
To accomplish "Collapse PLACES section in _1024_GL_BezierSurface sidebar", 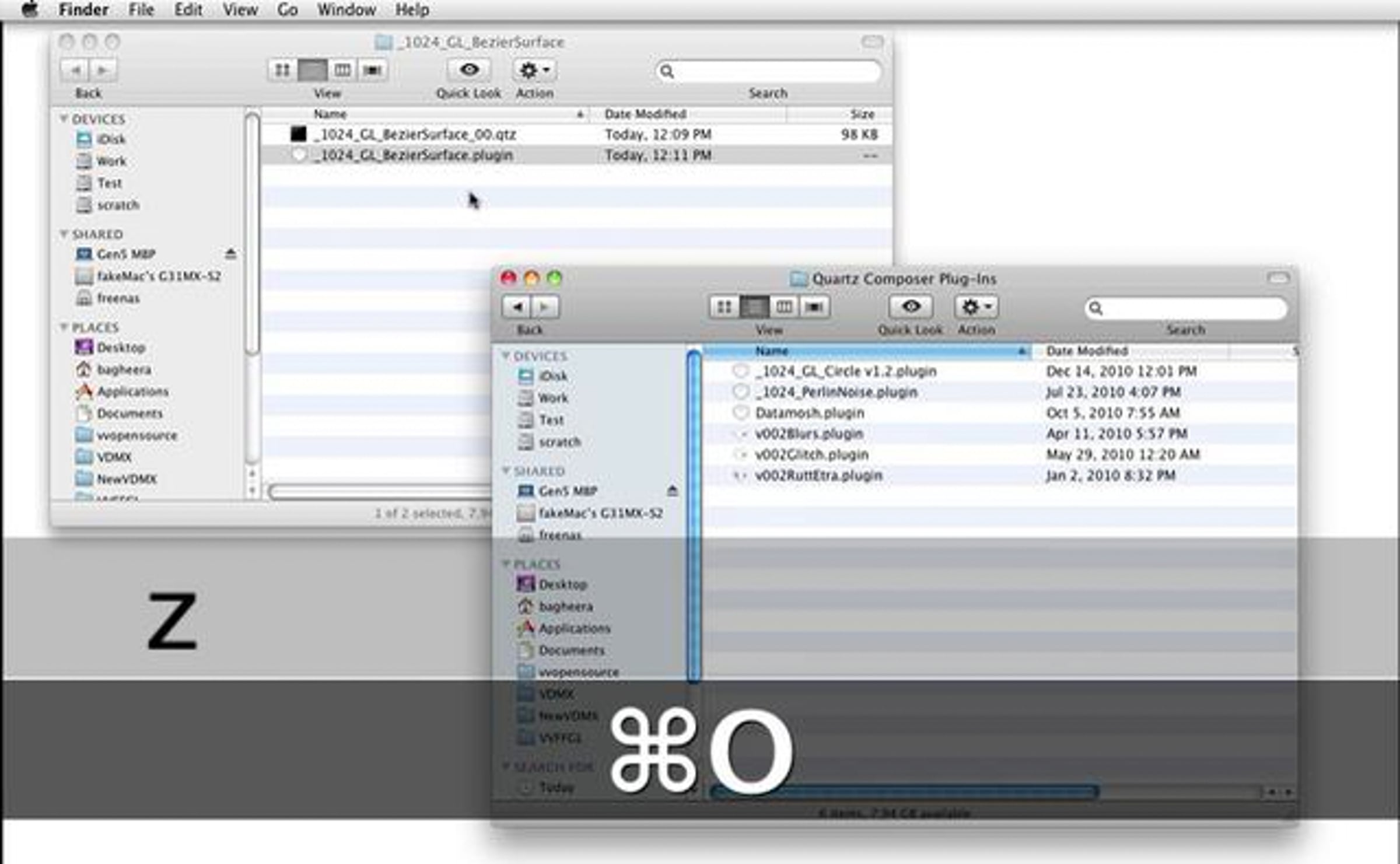I will [x=64, y=327].
